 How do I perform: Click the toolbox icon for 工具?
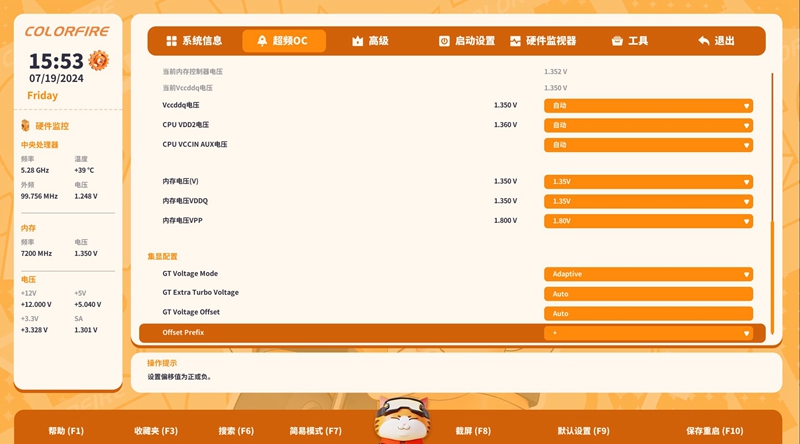pos(617,41)
